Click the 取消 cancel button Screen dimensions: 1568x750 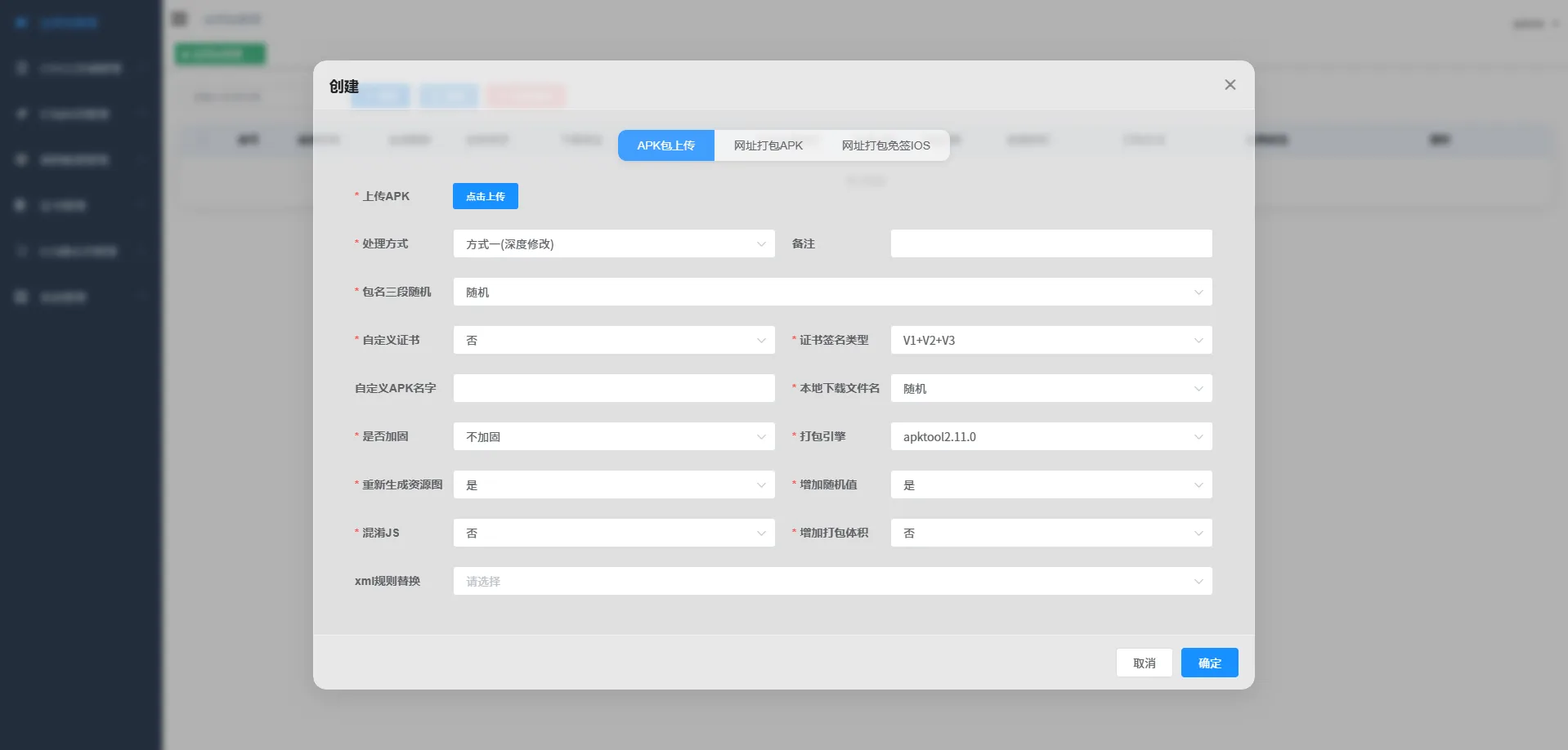click(1144, 663)
